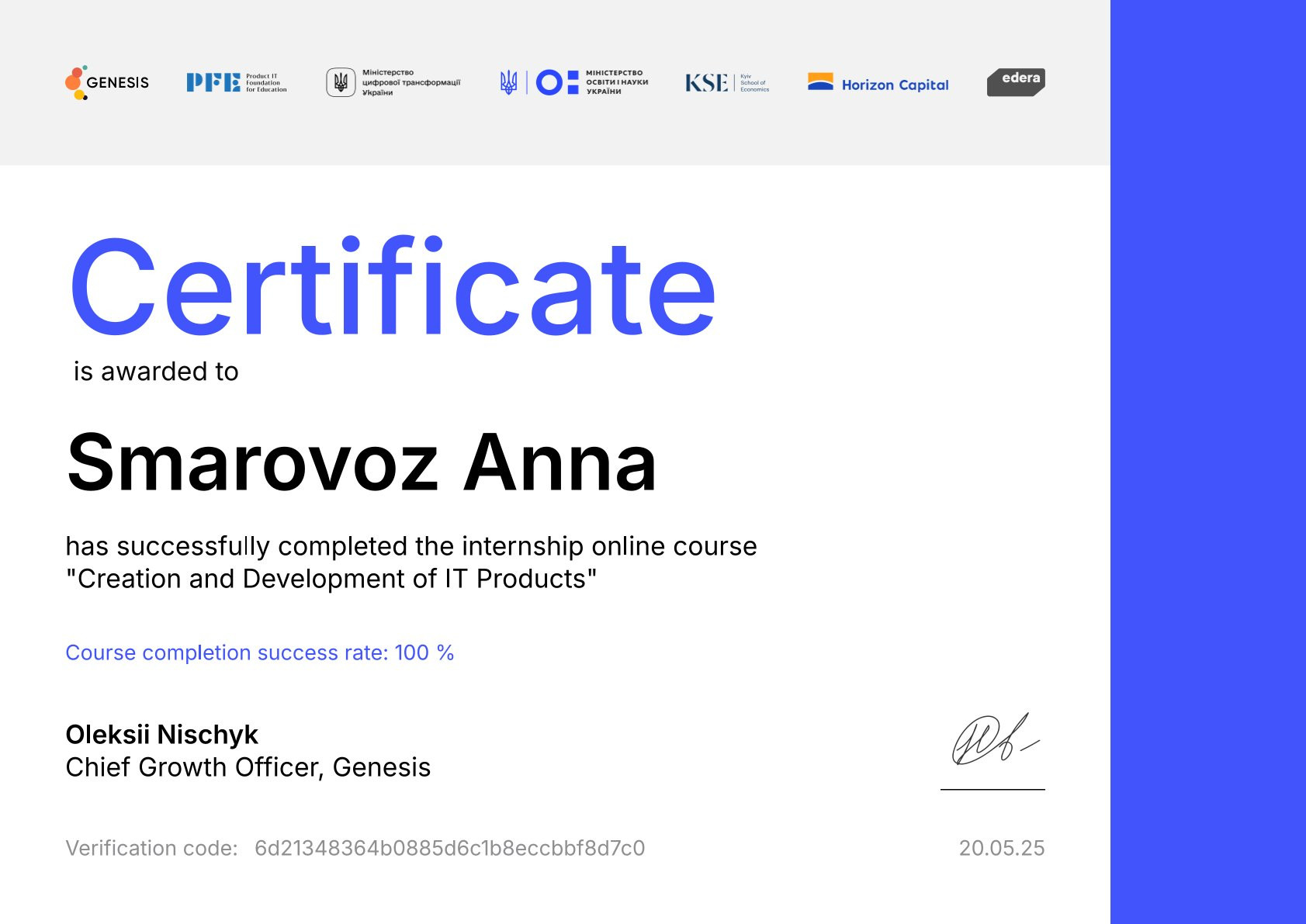Click the Genesis logo
Image resolution: width=1306 pixels, height=924 pixels.
(107, 82)
